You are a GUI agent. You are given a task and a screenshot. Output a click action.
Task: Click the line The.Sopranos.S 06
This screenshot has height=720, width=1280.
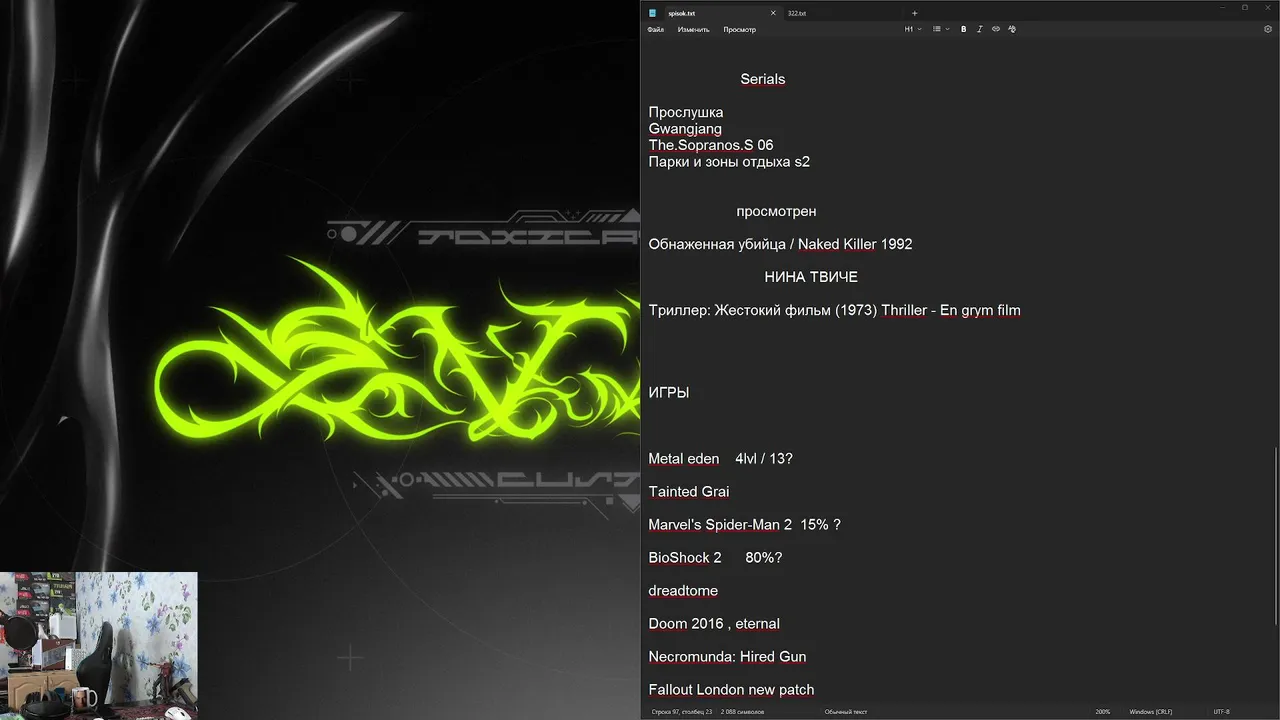coord(711,145)
